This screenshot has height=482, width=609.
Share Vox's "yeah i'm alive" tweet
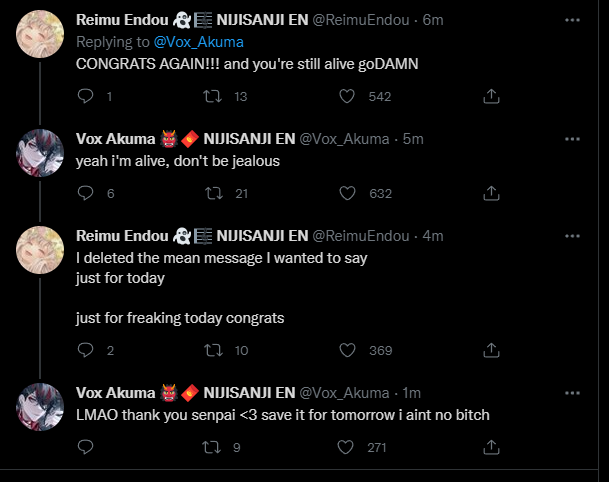tap(492, 193)
